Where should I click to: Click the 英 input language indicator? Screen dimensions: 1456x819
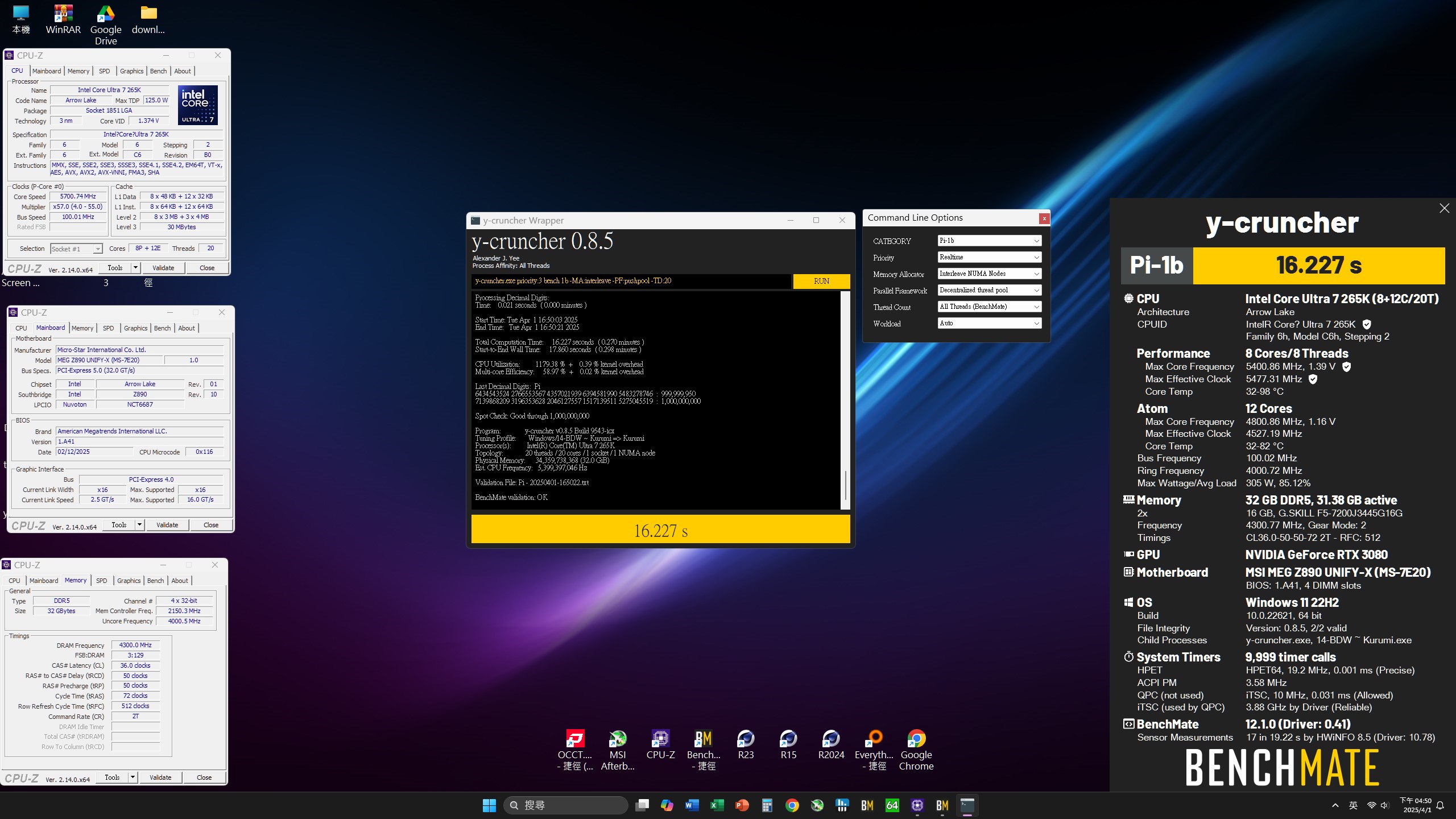click(1353, 805)
